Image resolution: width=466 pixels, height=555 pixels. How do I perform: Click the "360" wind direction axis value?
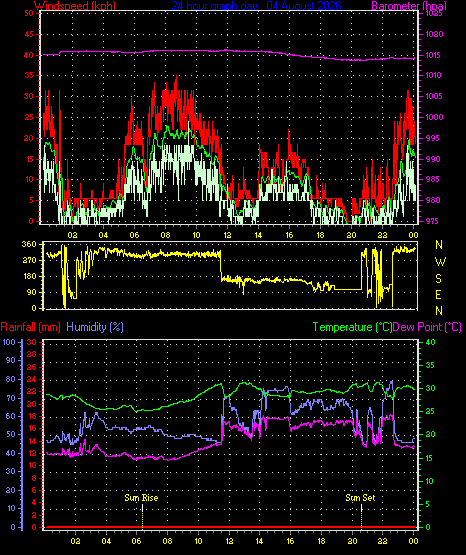(29, 244)
